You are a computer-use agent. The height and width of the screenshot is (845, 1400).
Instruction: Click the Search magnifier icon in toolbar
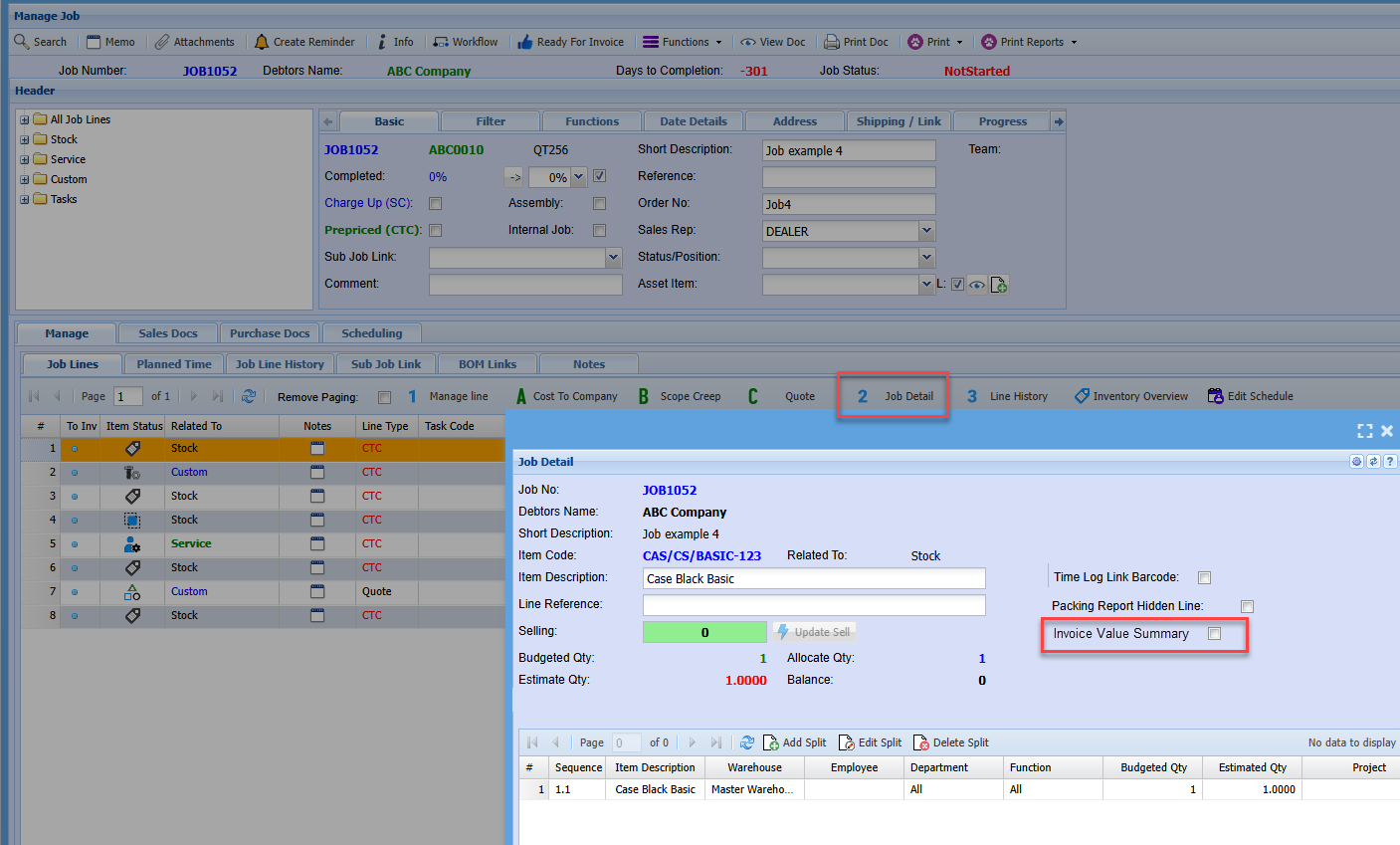point(22,42)
